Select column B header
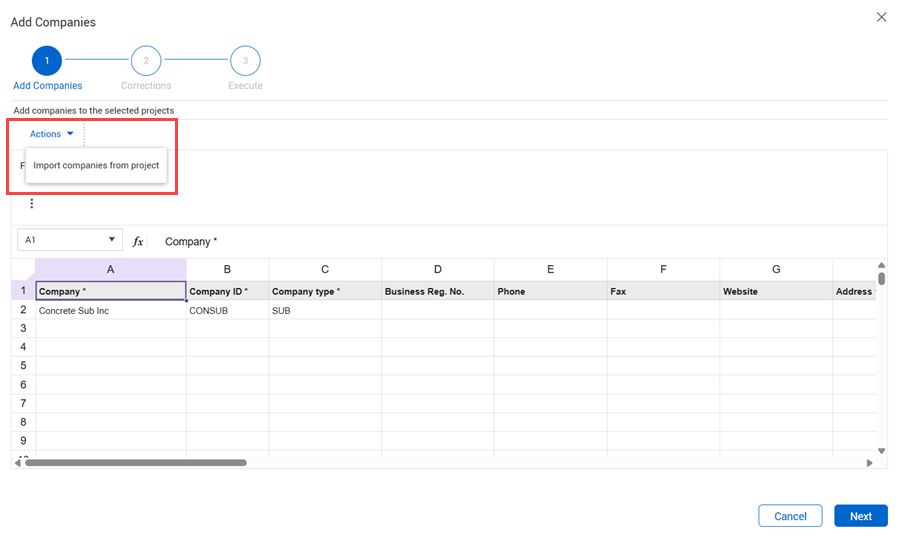 point(227,269)
